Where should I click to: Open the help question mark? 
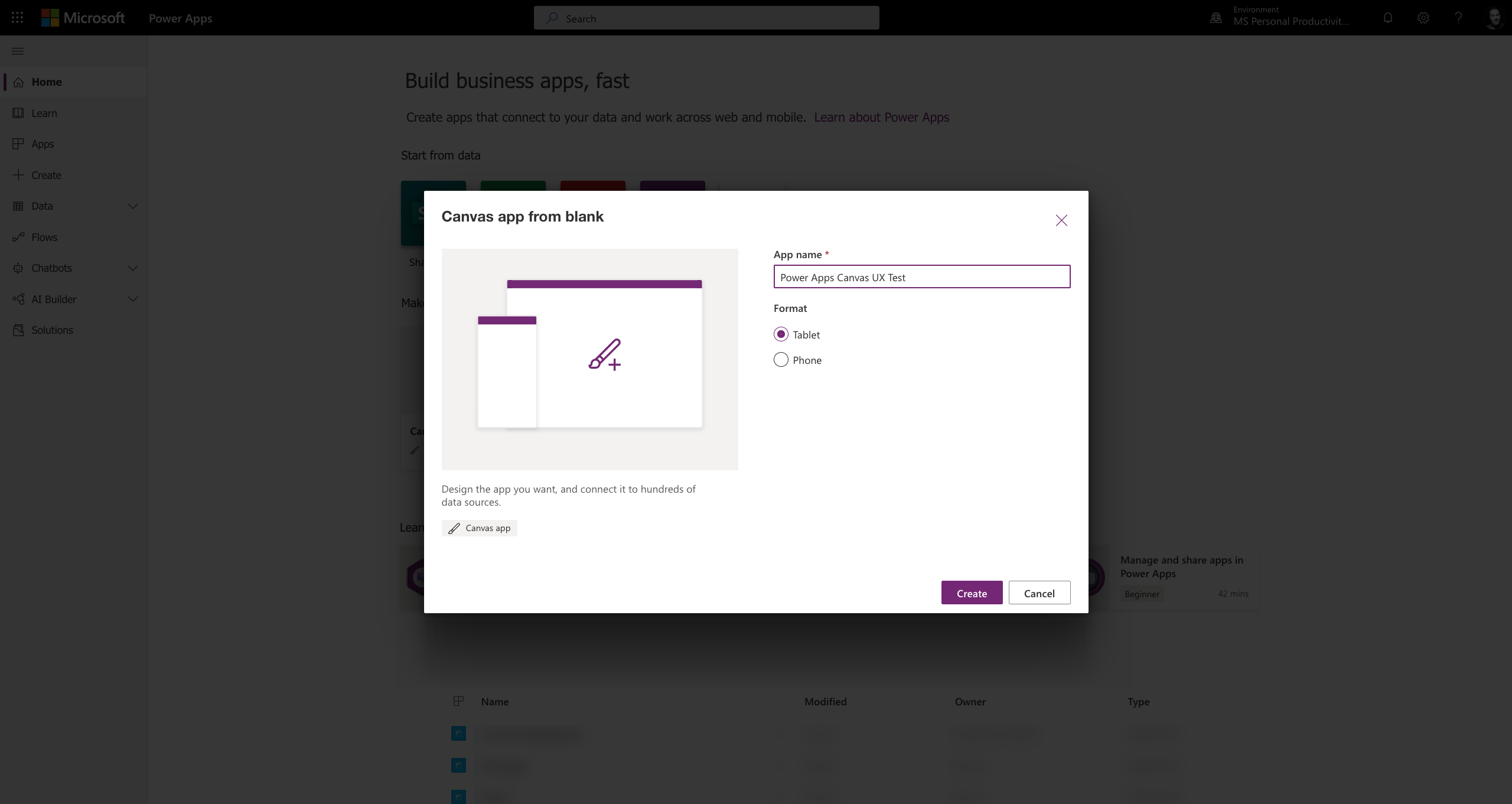coord(1458,17)
